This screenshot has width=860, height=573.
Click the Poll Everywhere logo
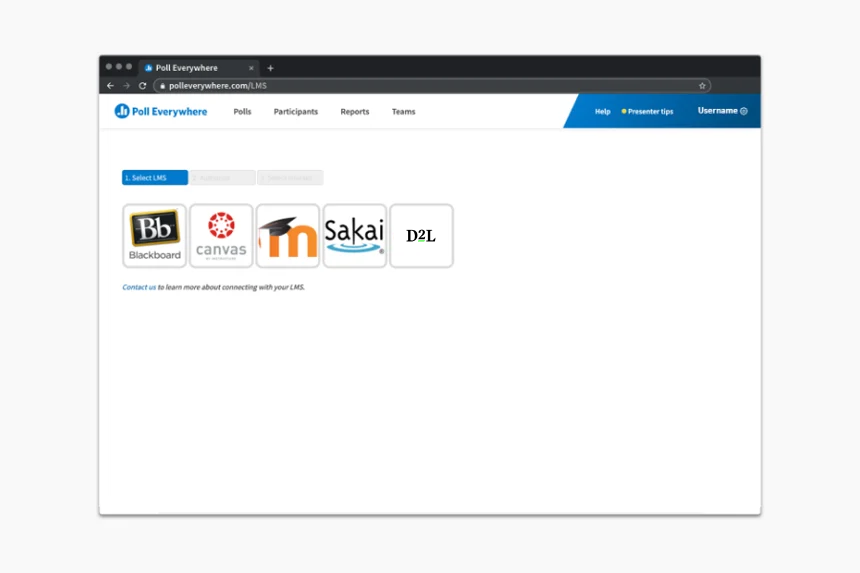tap(161, 111)
